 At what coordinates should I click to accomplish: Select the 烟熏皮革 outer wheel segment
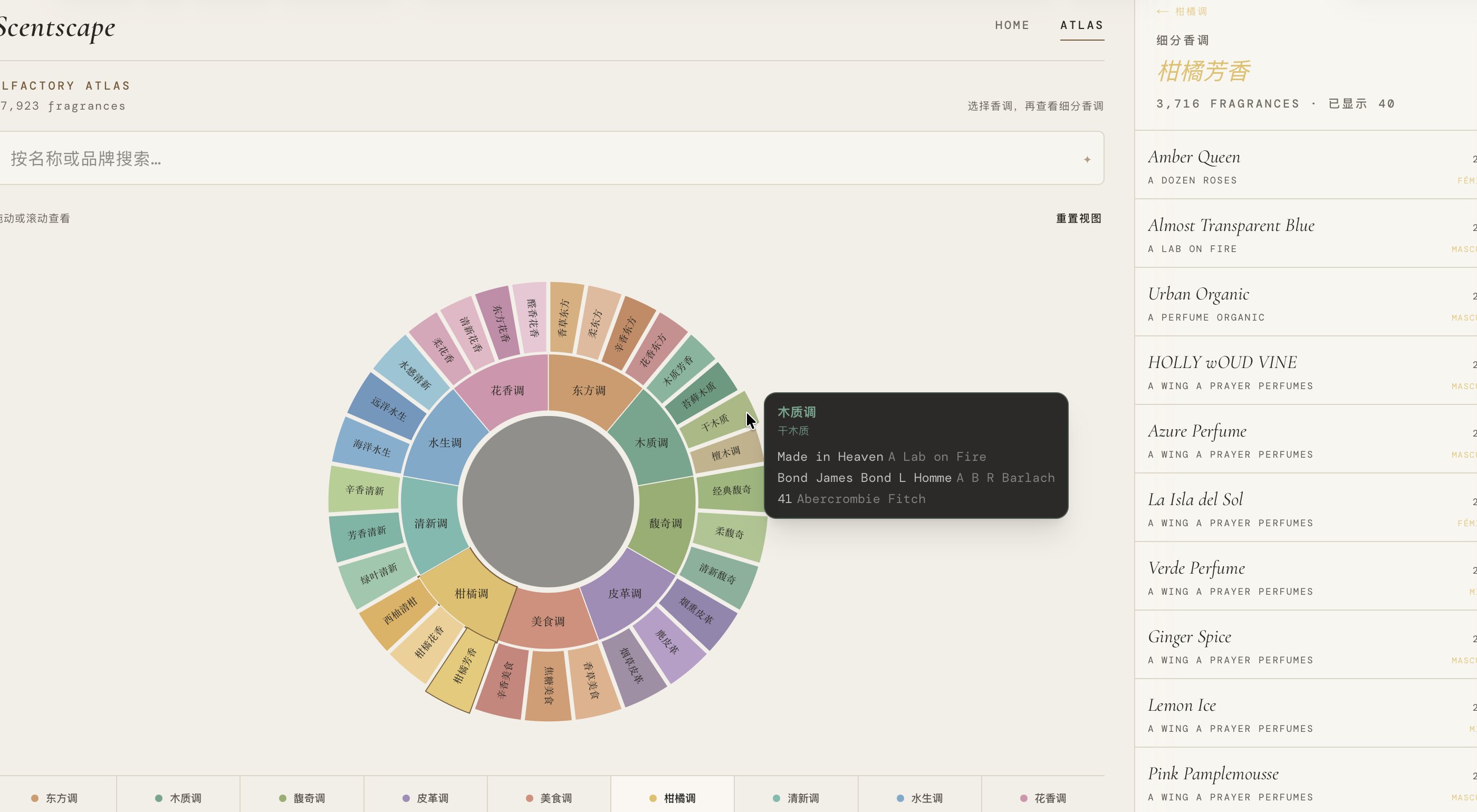coord(697,611)
